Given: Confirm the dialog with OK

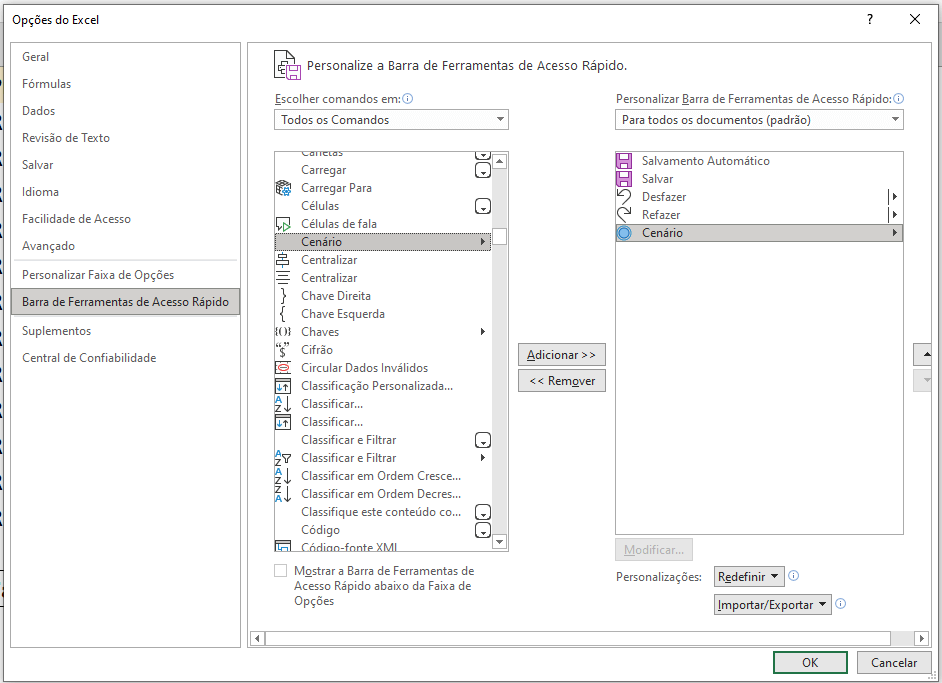Looking at the screenshot, I should (x=810, y=663).
